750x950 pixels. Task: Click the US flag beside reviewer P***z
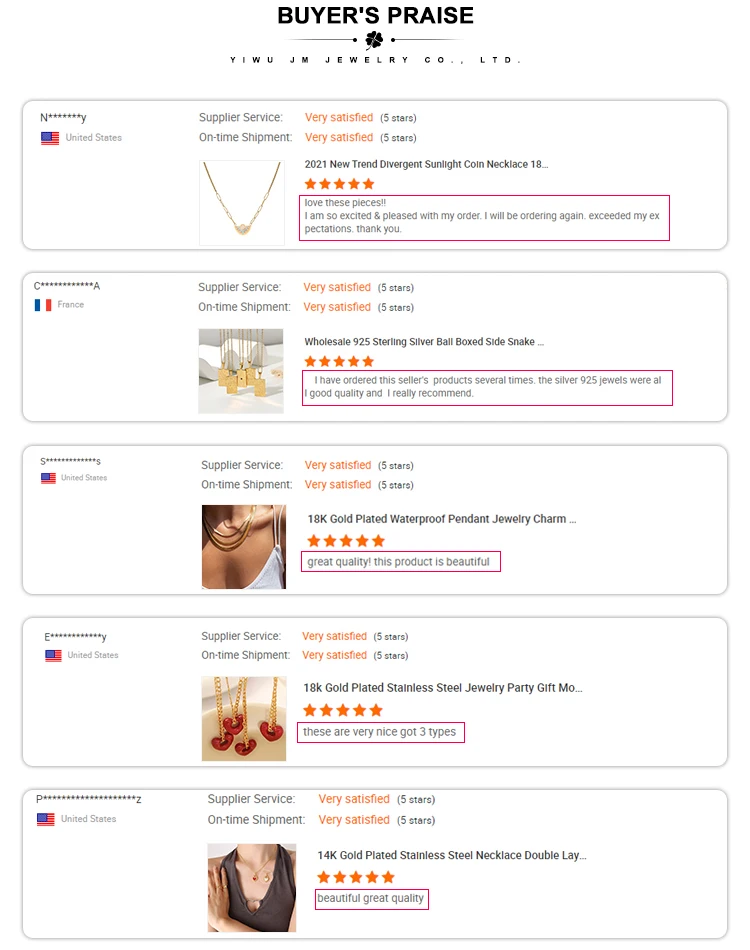coord(46,819)
